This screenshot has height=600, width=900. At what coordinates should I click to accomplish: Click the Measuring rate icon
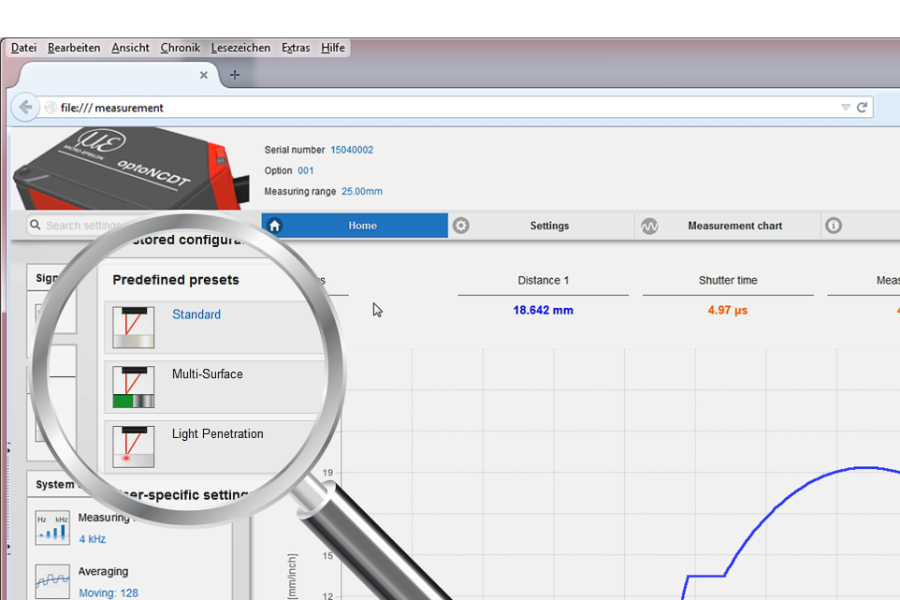click(52, 528)
